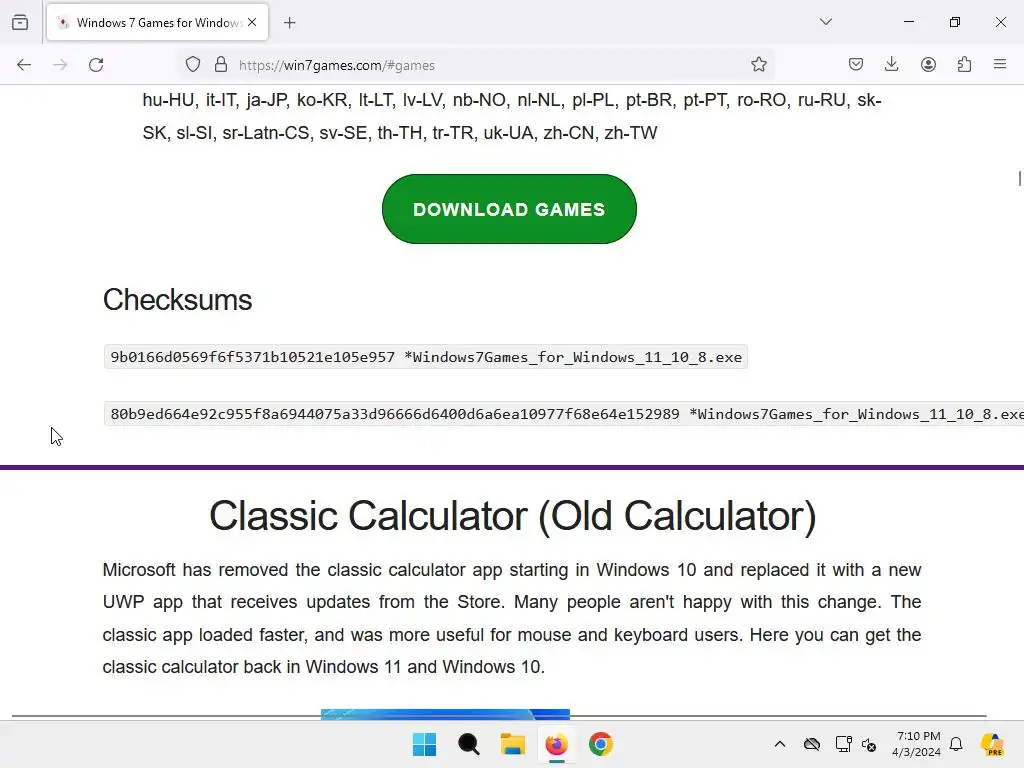Expand the list all tabs chevron
The width and height of the screenshot is (1024, 768).
[x=825, y=22]
